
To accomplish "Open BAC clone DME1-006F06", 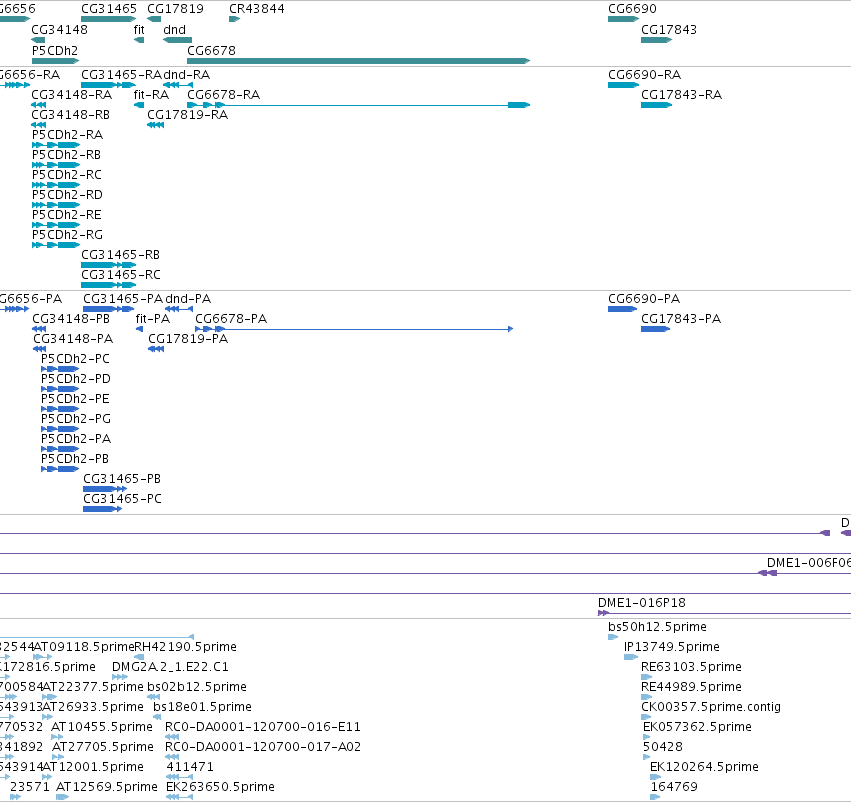I will pos(809,563).
